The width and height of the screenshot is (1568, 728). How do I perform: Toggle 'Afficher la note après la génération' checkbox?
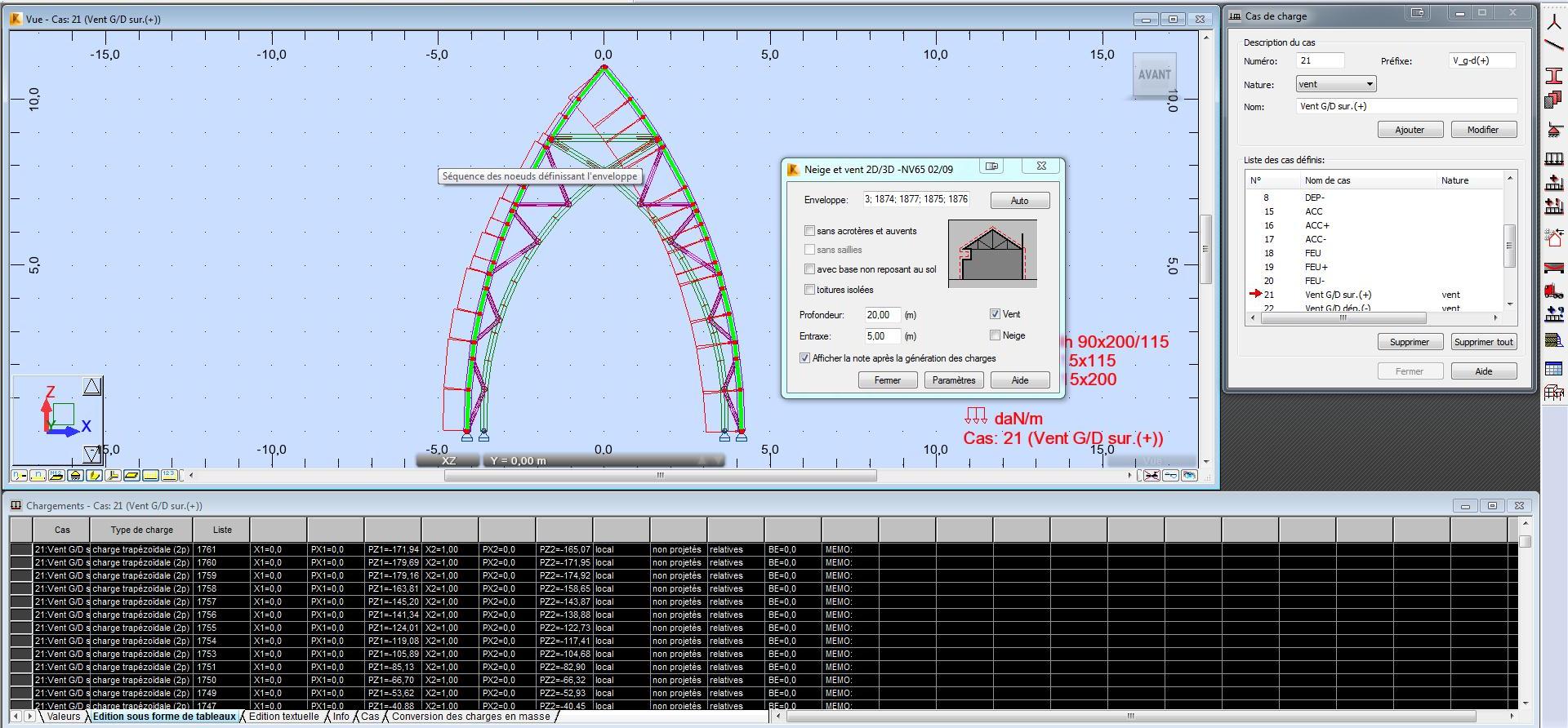tap(804, 358)
